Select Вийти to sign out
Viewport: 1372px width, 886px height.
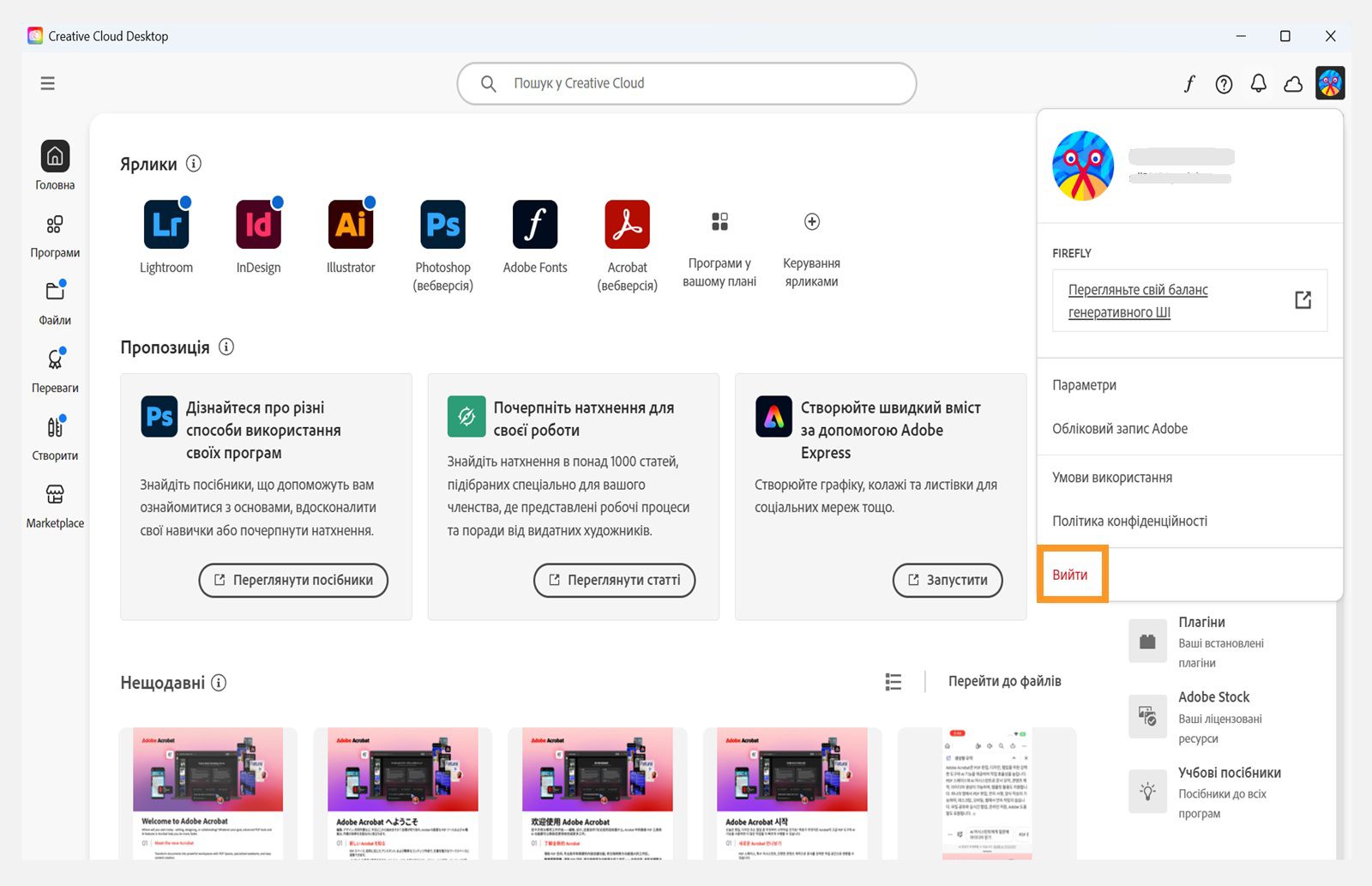pyautogui.click(x=1070, y=575)
